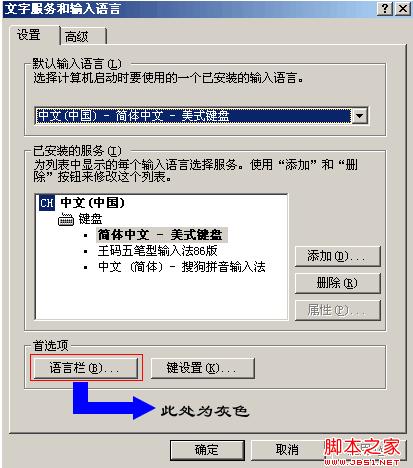Click the greyed 属性(P)... button
Viewport: 413px width, 468px height.
pos(337,310)
